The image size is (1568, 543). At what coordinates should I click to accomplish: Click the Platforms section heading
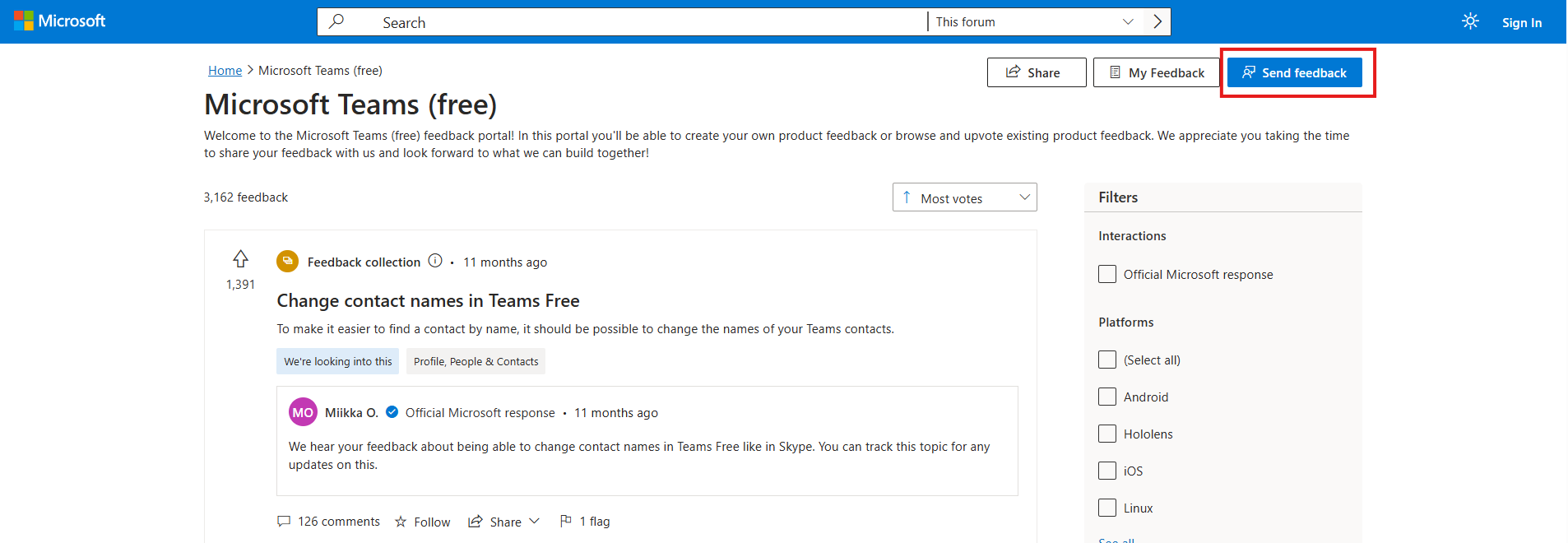(1126, 322)
